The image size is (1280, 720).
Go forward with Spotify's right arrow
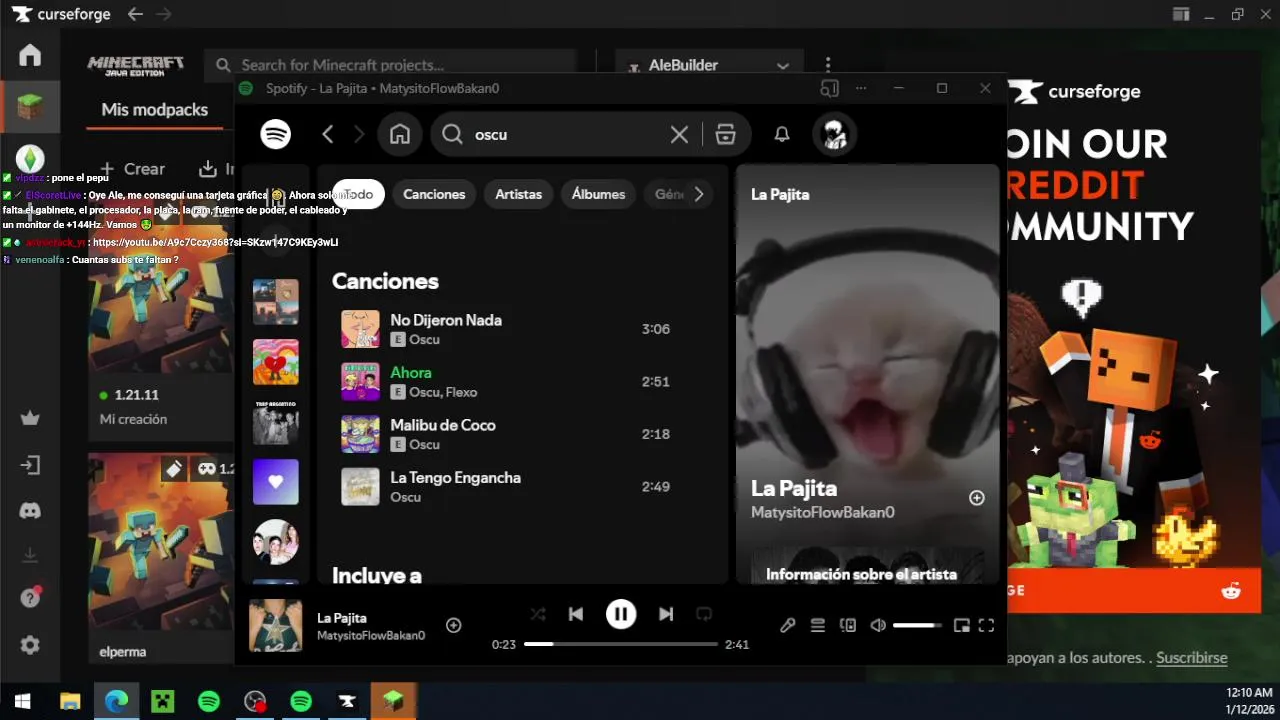coord(359,134)
